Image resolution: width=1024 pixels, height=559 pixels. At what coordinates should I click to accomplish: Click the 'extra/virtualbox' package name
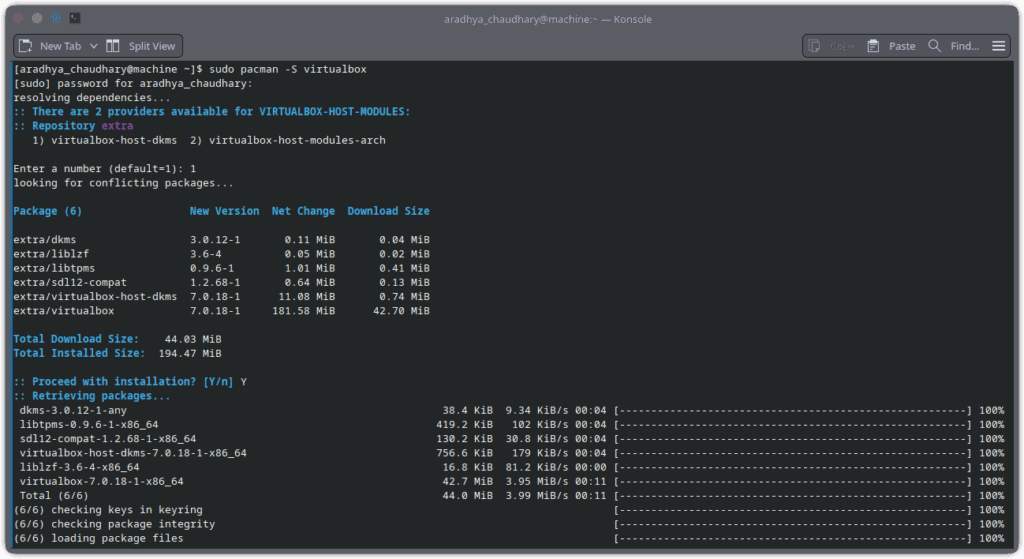(x=63, y=311)
